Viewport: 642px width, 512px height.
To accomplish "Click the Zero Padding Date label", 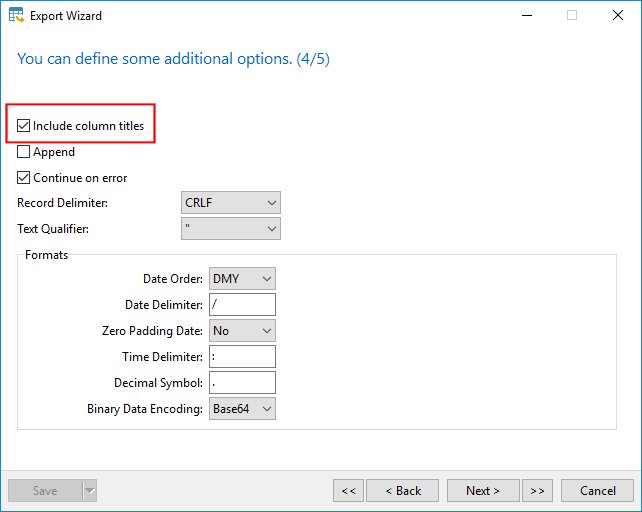I will click(152, 331).
